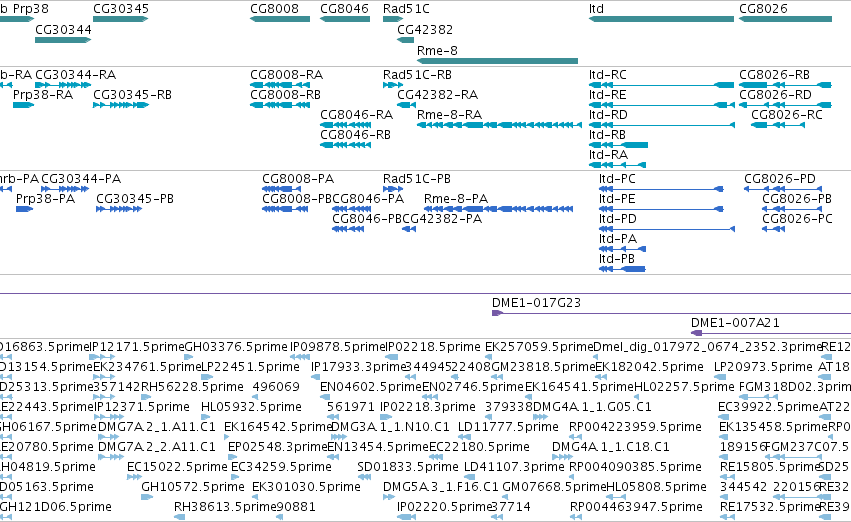The image size is (851, 522).
Task: Select the Rad51C gene label
Action: 406,9
